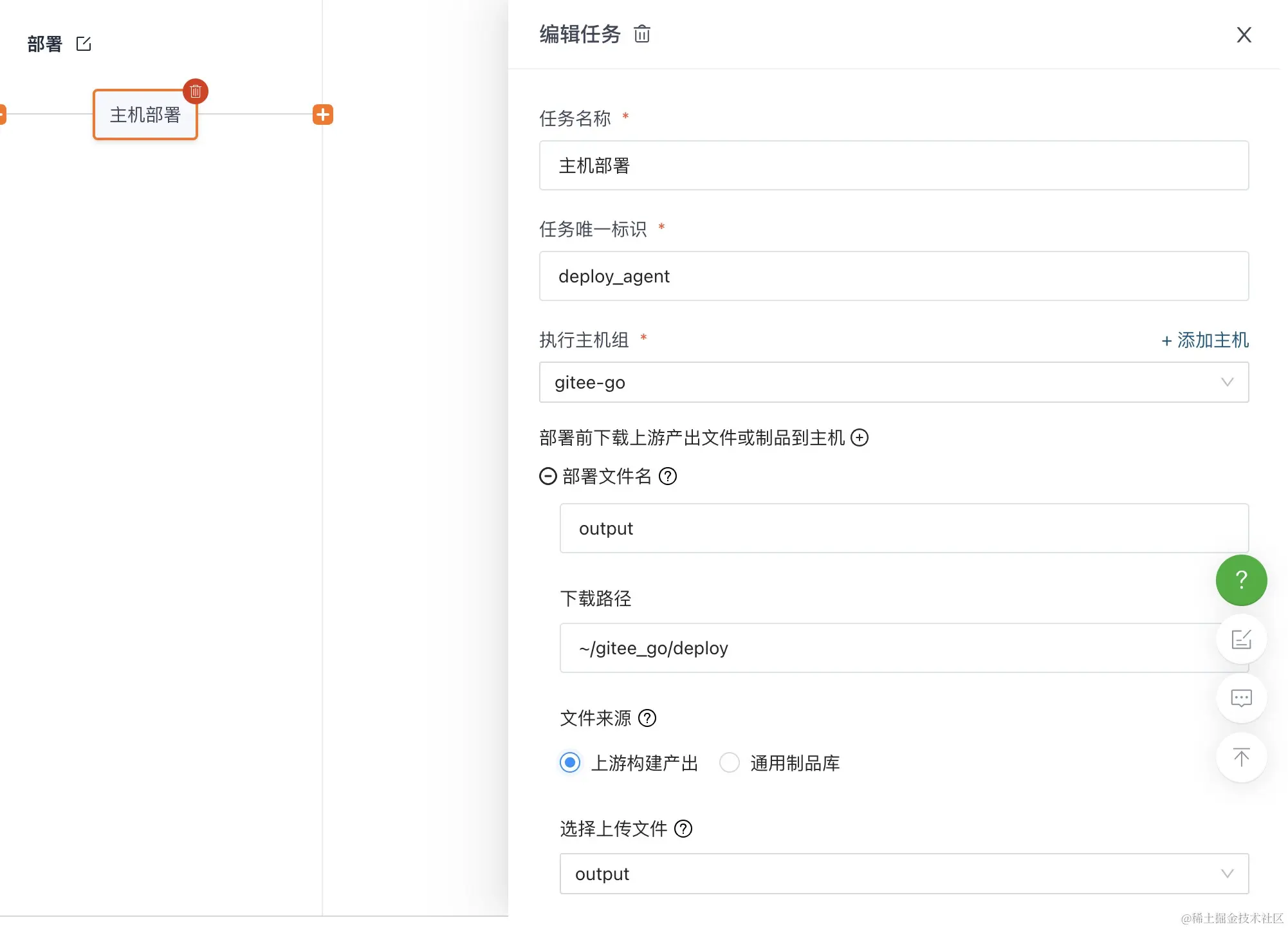This screenshot has height=929, width=1288.
Task: Add download entry via circled plus icon
Action: tap(860, 438)
